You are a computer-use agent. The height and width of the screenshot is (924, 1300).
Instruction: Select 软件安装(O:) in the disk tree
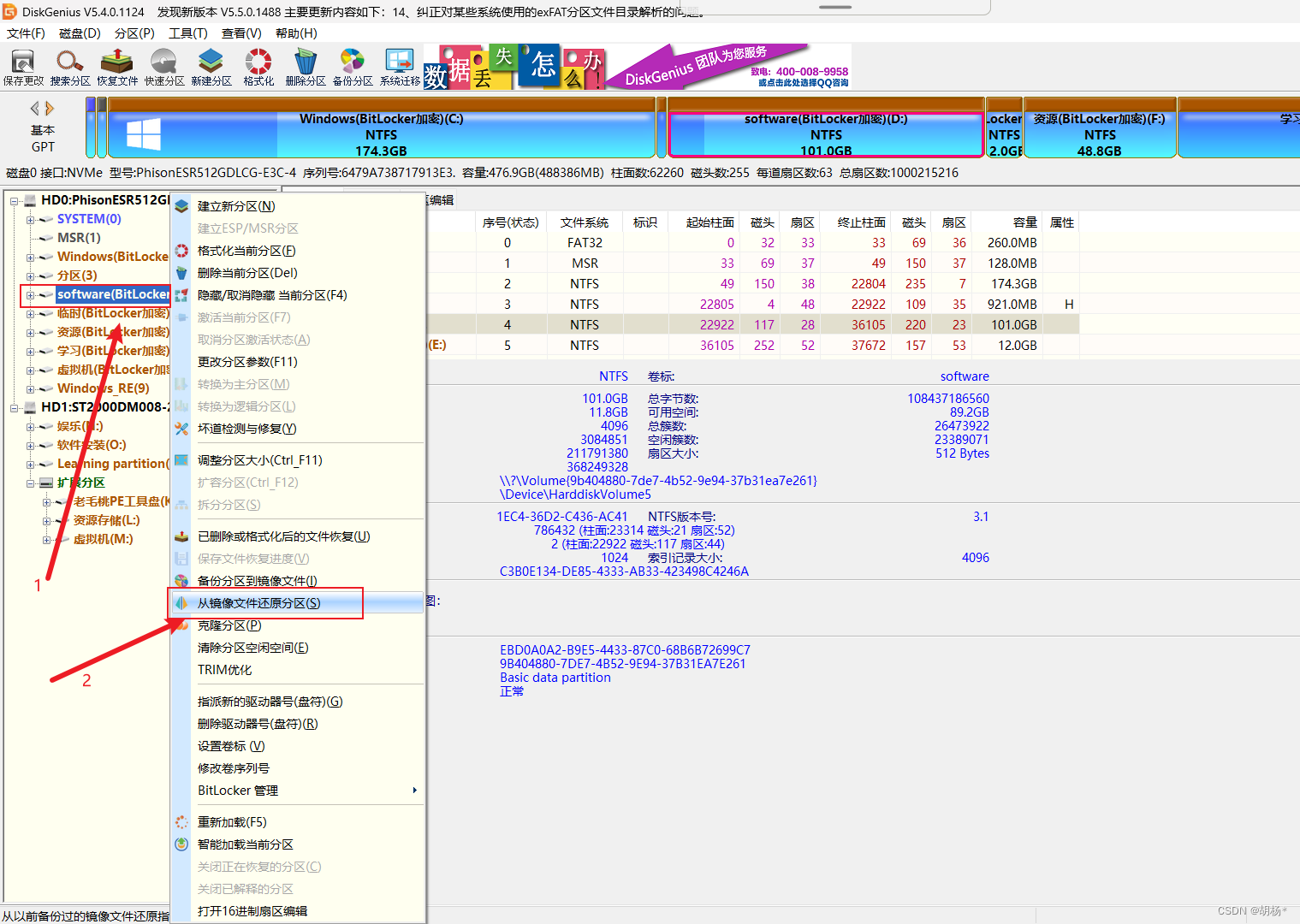point(92,445)
